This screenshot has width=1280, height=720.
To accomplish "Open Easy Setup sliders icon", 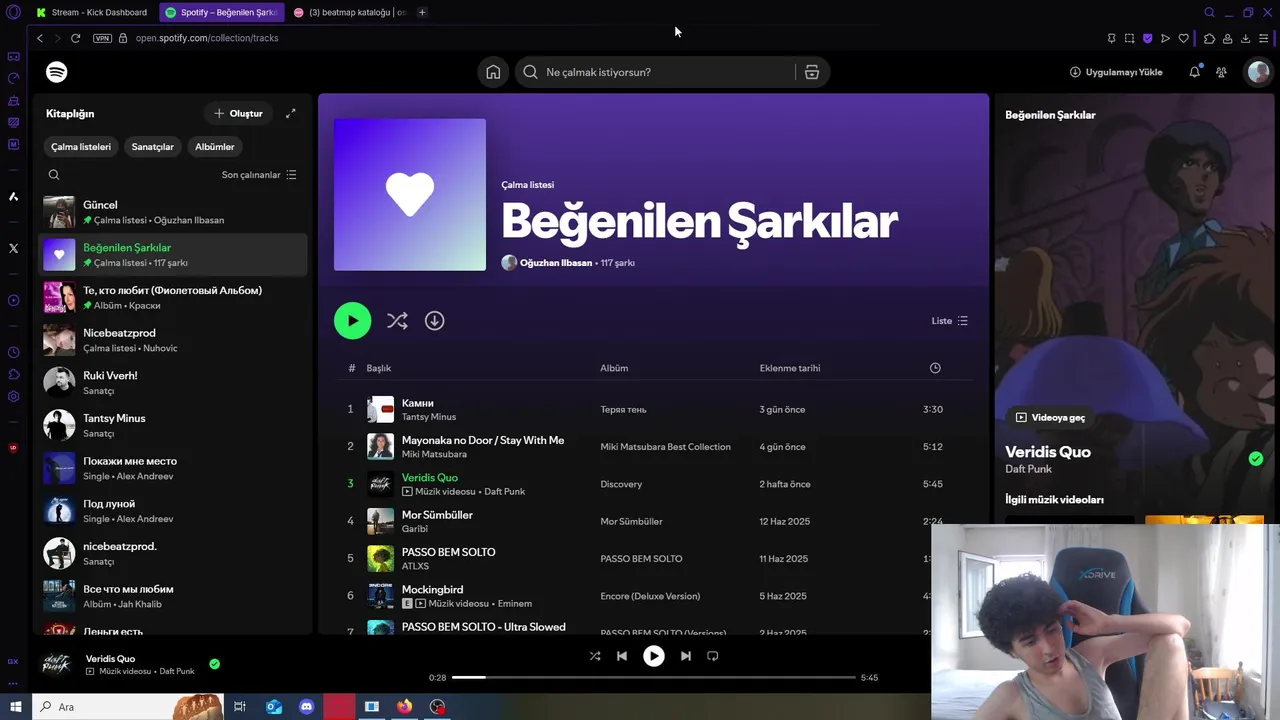I will click(1264, 38).
